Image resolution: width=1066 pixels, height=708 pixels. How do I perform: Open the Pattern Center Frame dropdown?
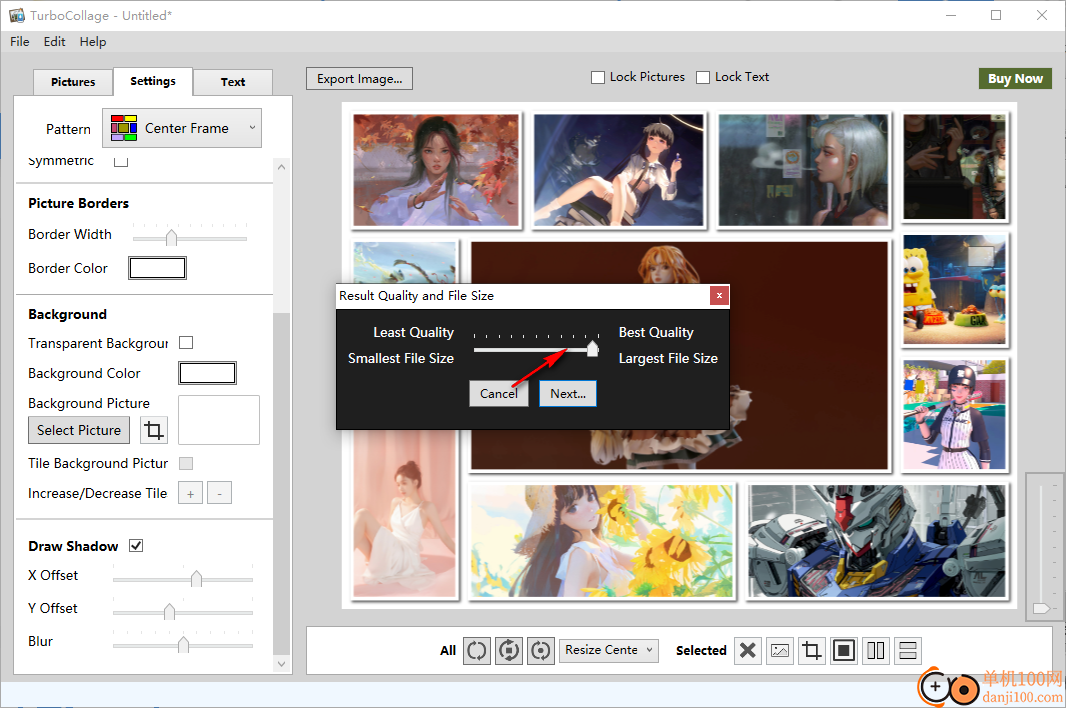[182, 128]
